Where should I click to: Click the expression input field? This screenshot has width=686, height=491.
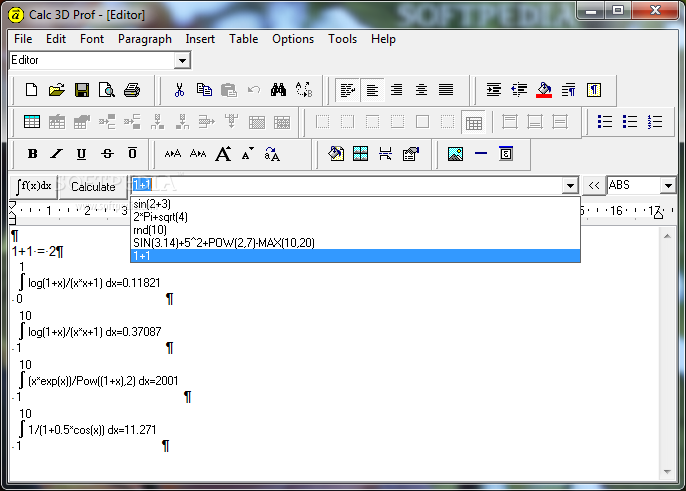[347, 186]
